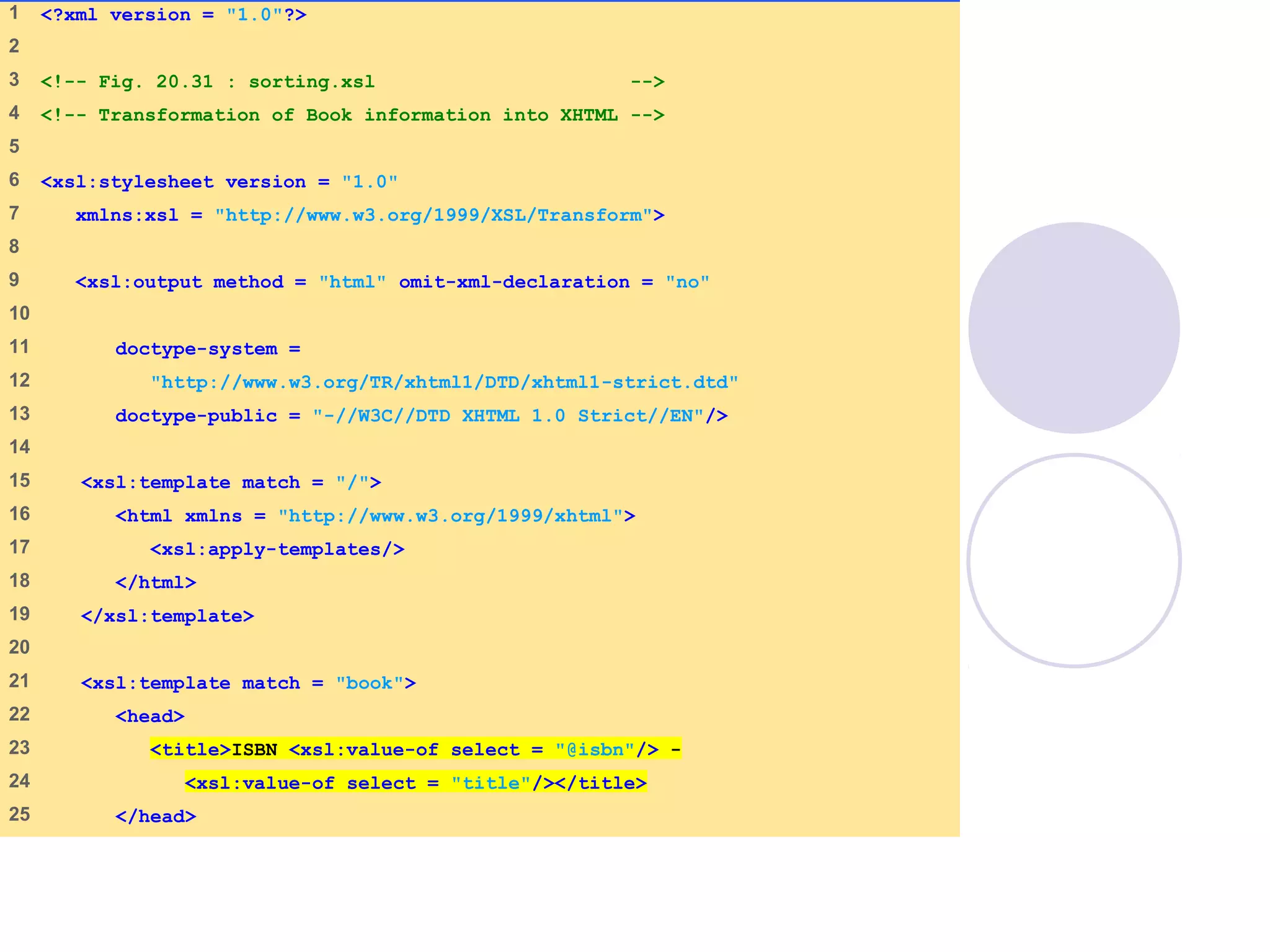This screenshot has height=952, width=1270.
Task: Click the xsl:stylesheet version line
Action: pos(219,182)
